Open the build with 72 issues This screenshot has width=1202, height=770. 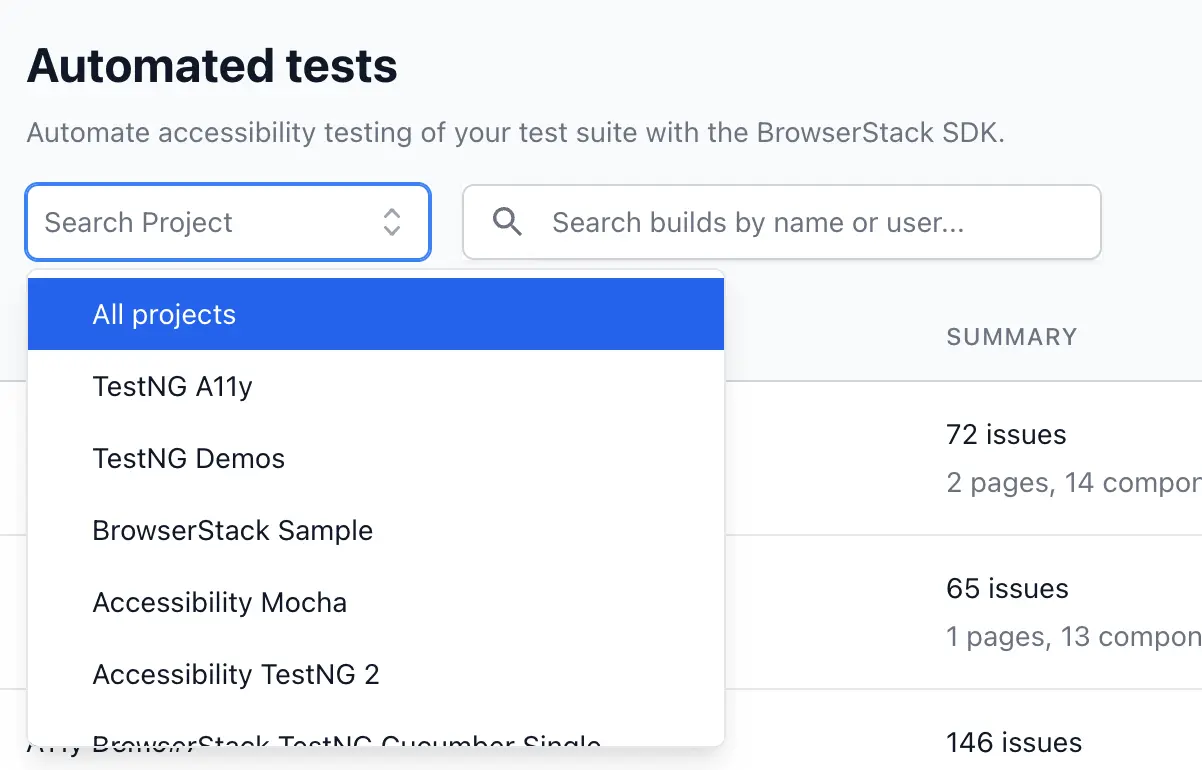coord(1006,435)
